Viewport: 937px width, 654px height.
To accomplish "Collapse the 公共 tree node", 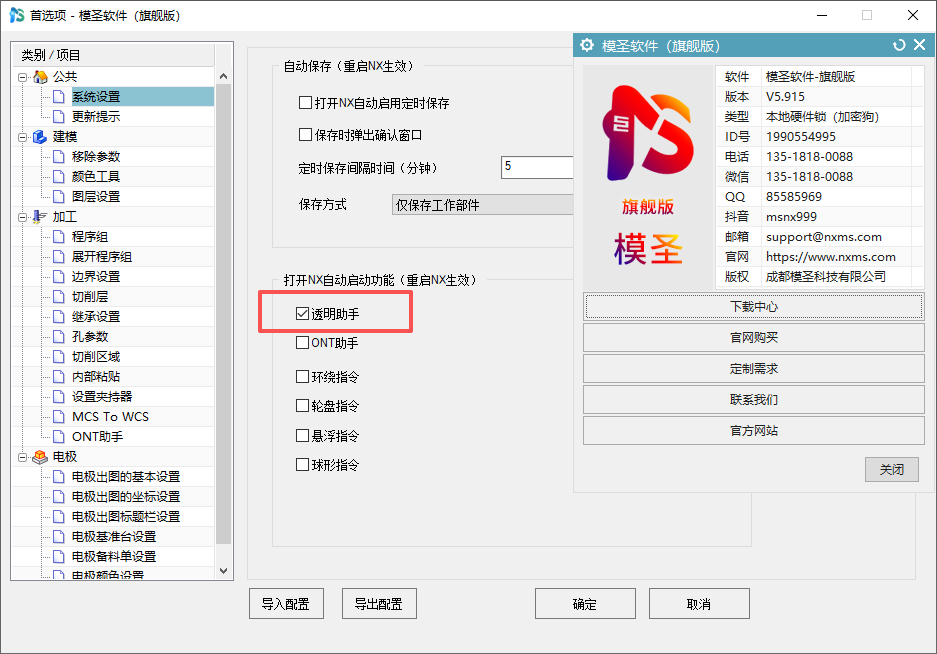I will click(22, 77).
